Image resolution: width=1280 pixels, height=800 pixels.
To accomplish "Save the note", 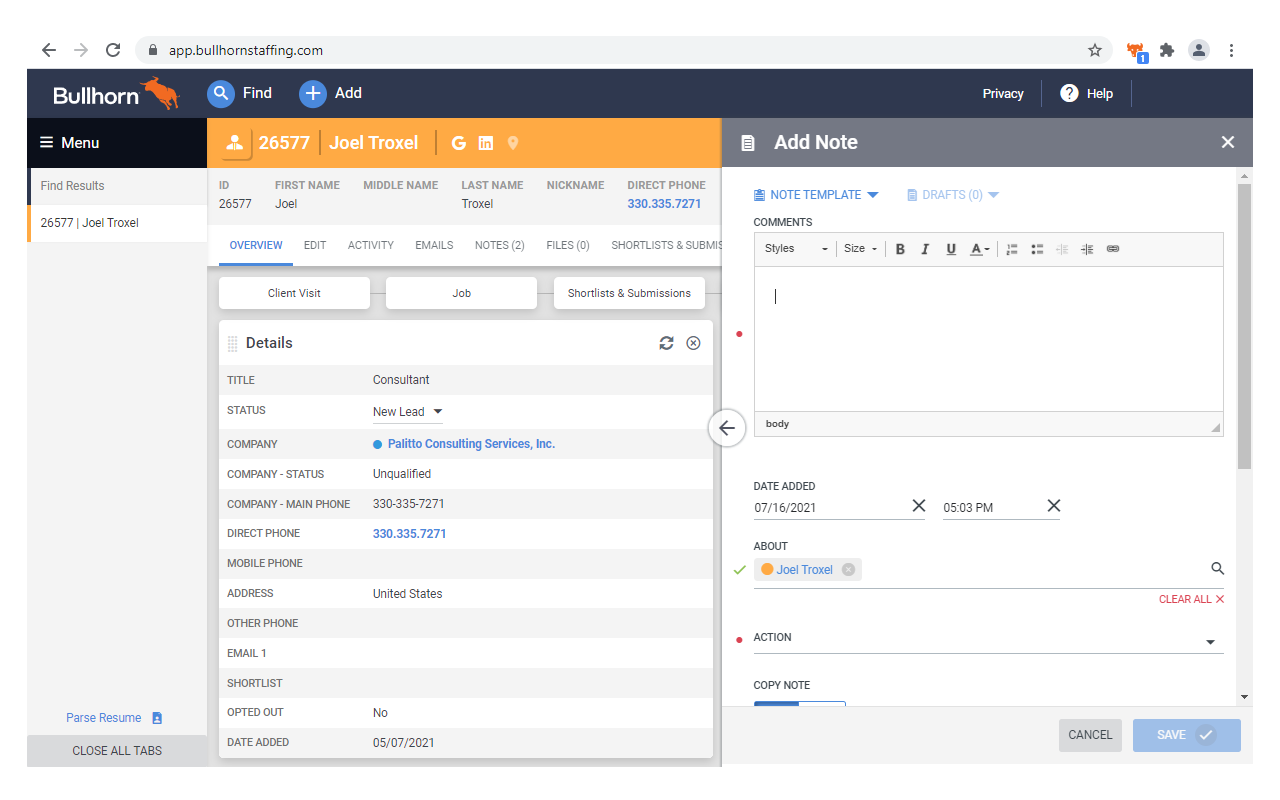I will [x=1187, y=735].
